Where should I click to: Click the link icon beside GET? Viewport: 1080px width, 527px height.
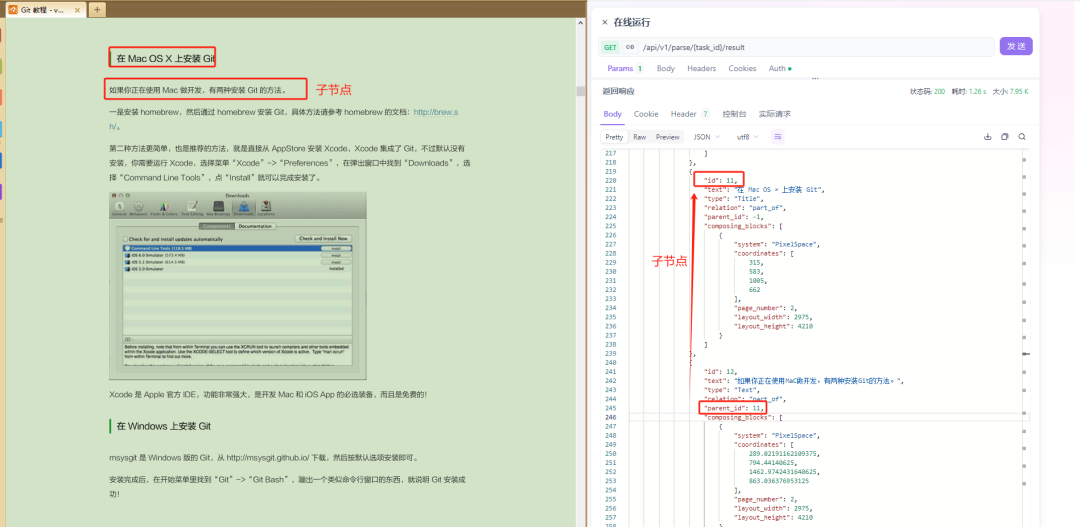coord(630,48)
